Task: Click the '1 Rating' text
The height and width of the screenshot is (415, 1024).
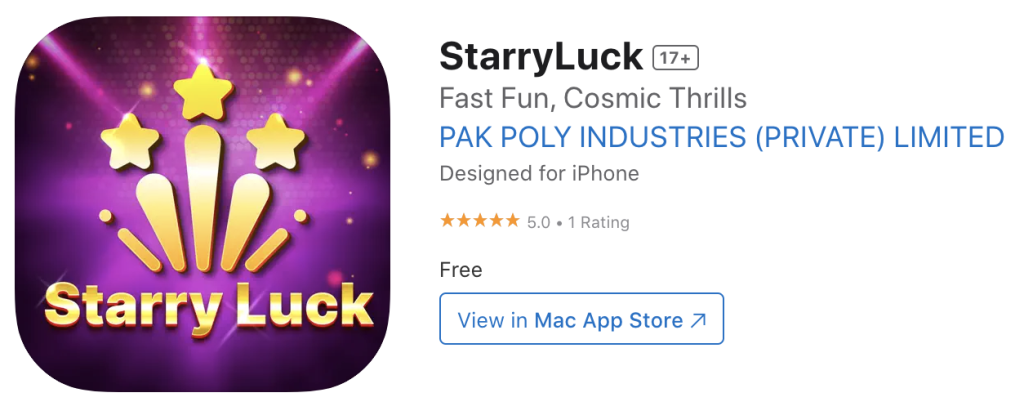Action: tap(598, 222)
